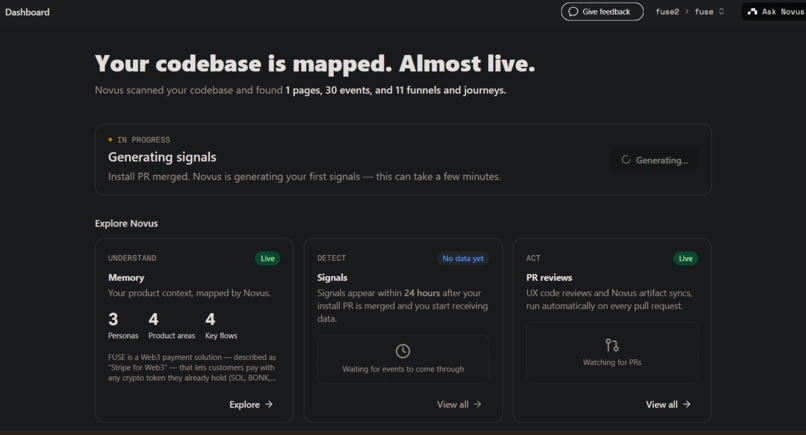Select the fuse project name in breadcrumb
The width and height of the screenshot is (806, 435).
click(x=704, y=11)
